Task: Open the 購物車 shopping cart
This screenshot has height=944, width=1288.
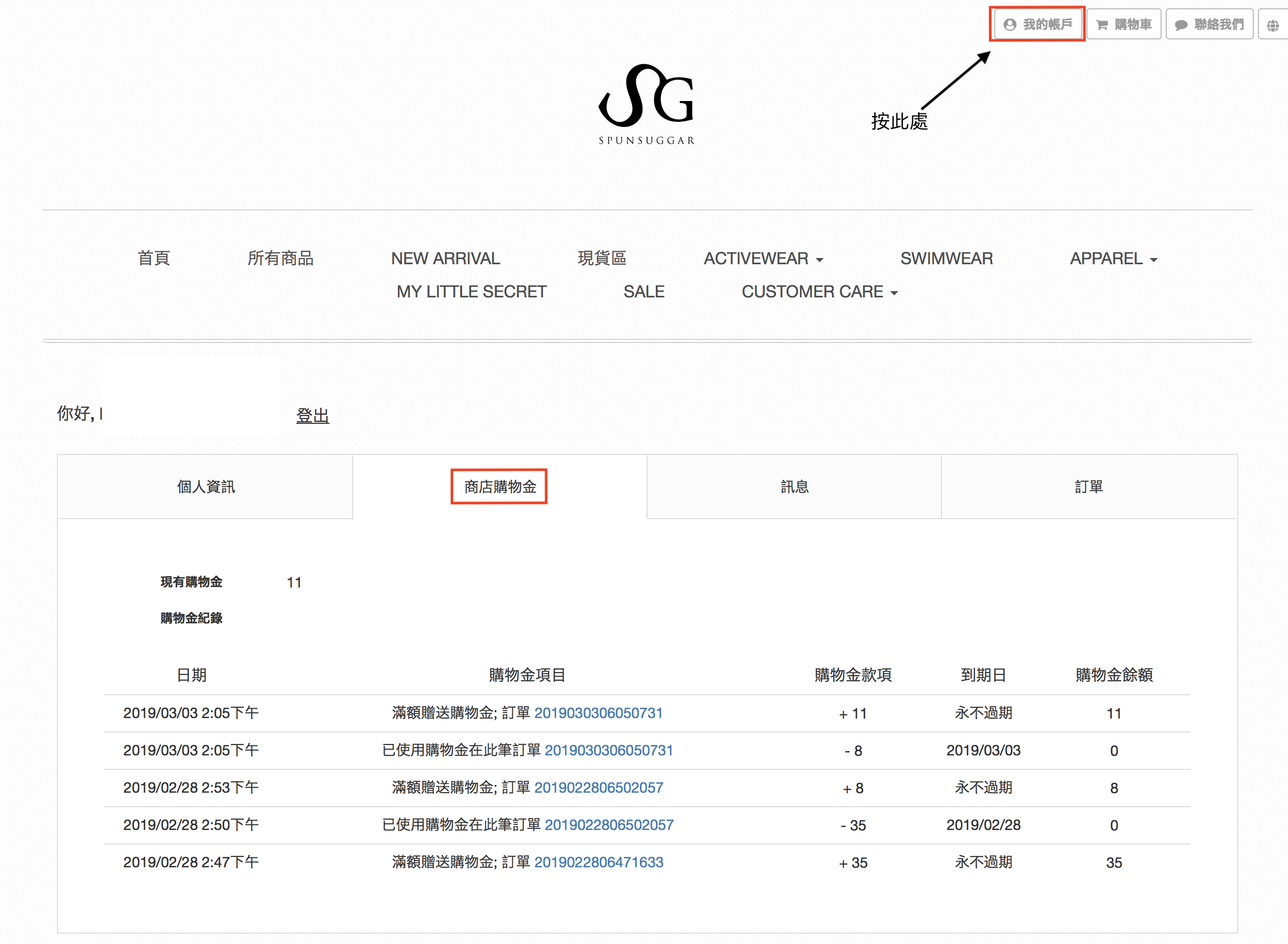Action: pos(1123,24)
